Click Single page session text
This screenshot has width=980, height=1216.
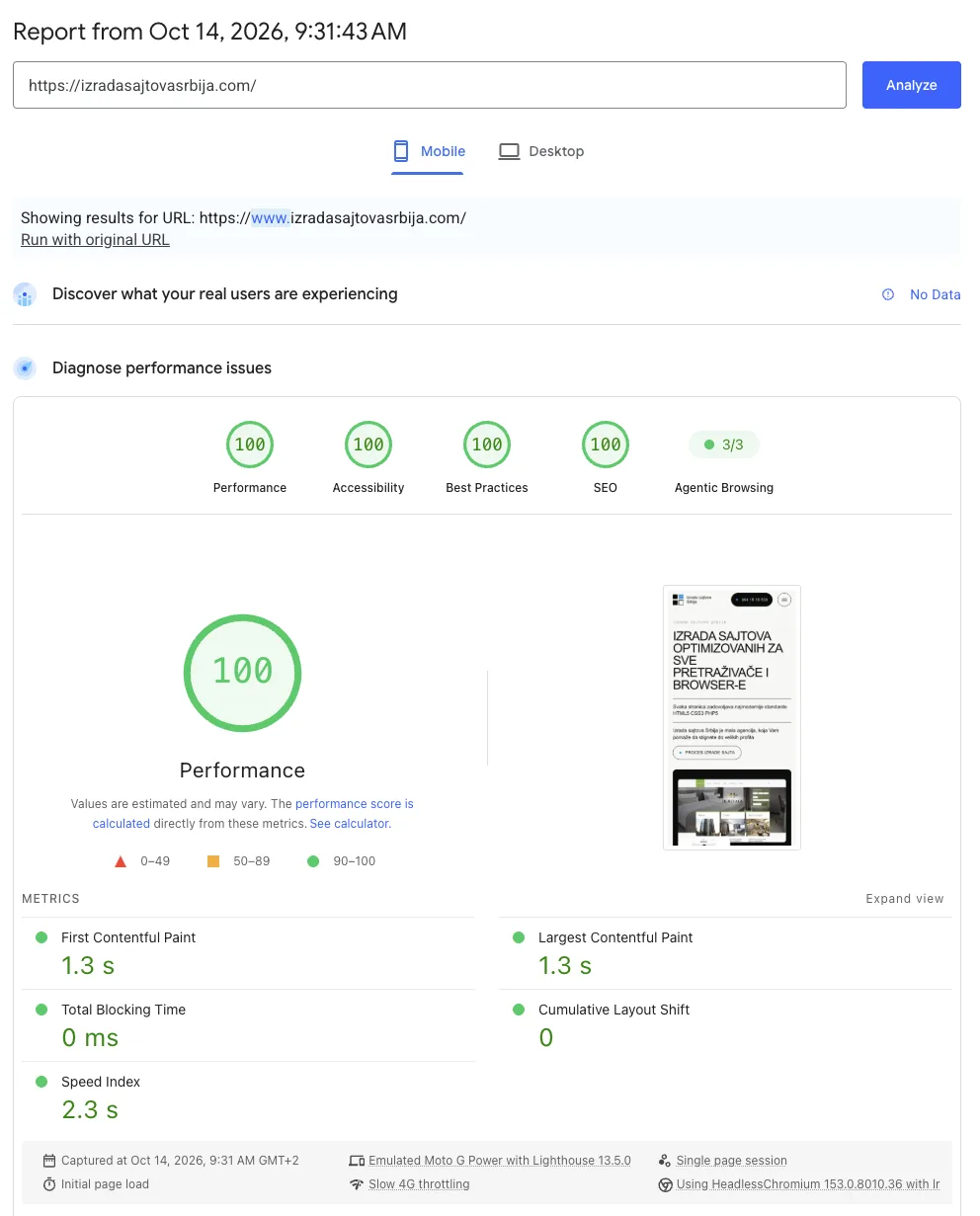click(732, 1161)
